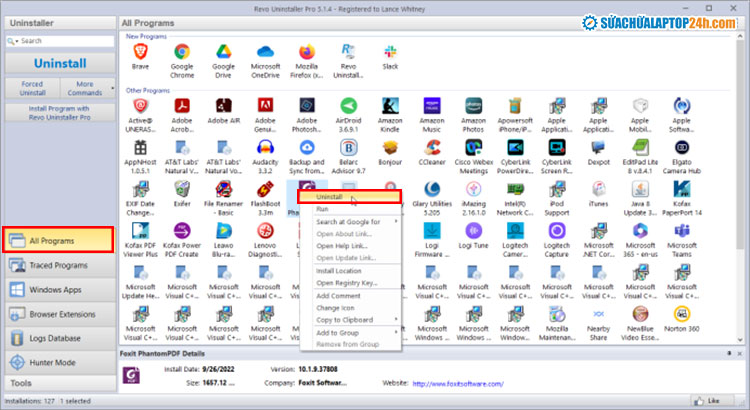750x410 pixels.
Task: Click inside the Search input field
Action: click(x=67, y=41)
